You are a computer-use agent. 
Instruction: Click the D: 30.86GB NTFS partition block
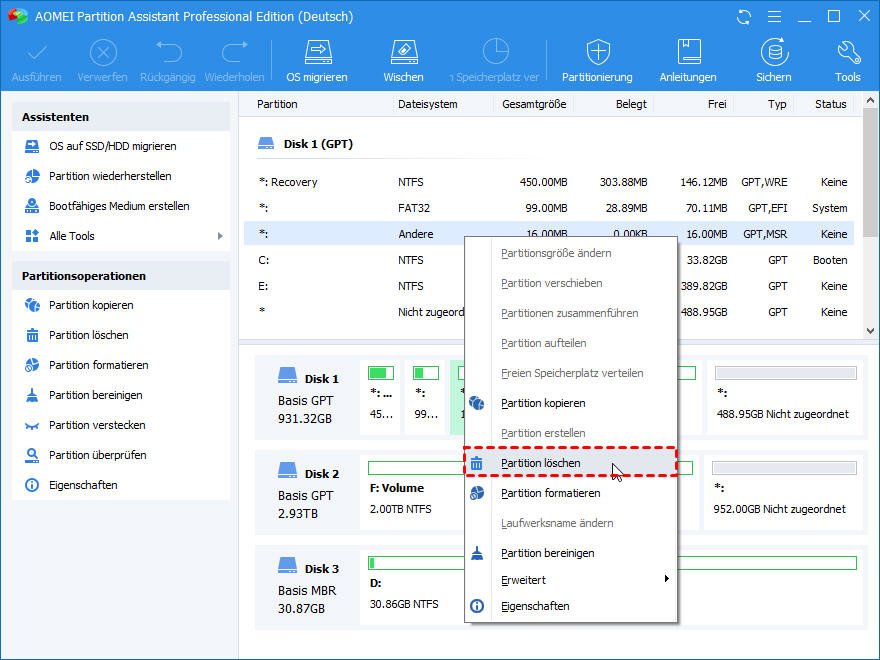coord(414,587)
